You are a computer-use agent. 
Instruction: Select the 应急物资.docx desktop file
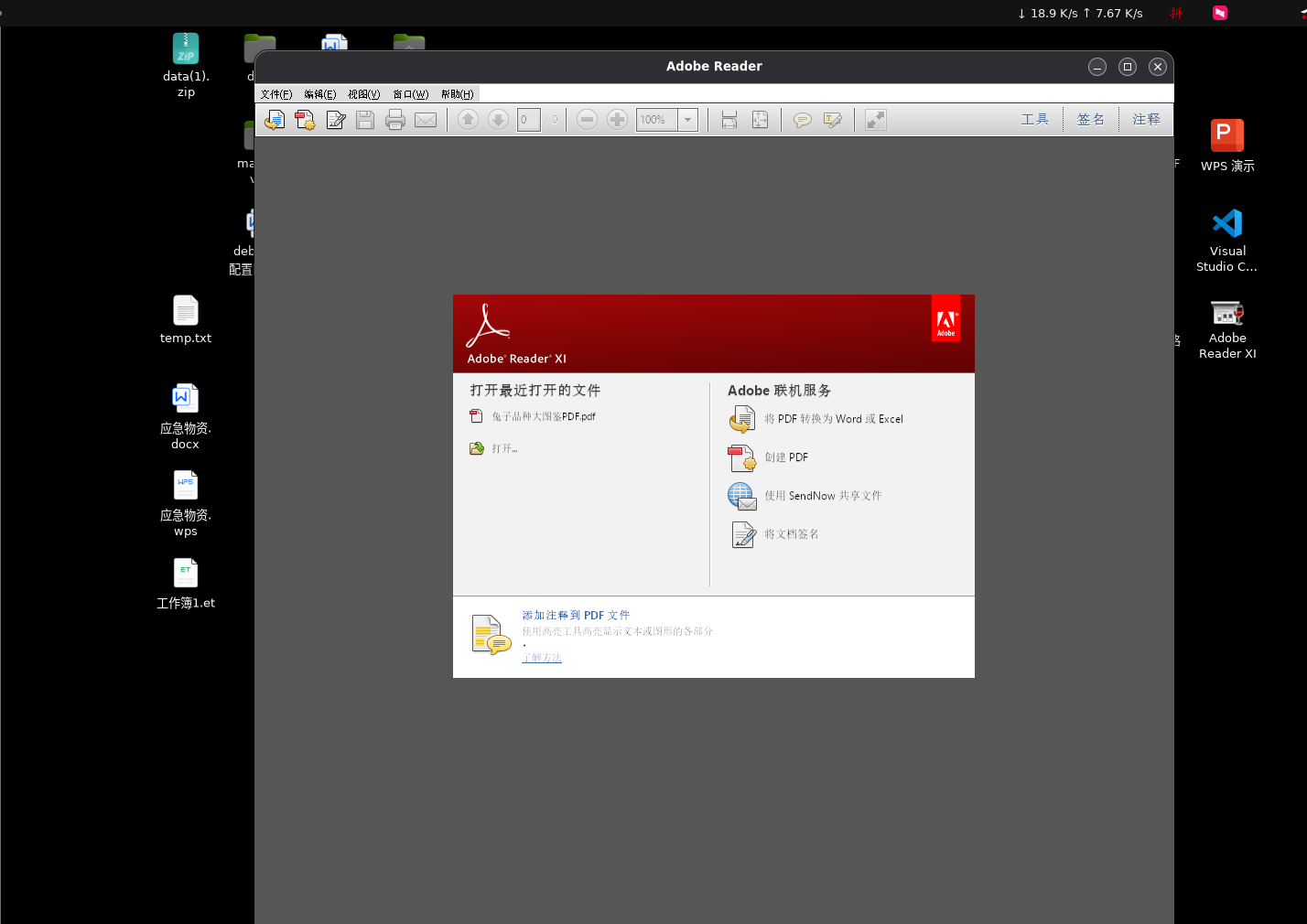(x=186, y=416)
